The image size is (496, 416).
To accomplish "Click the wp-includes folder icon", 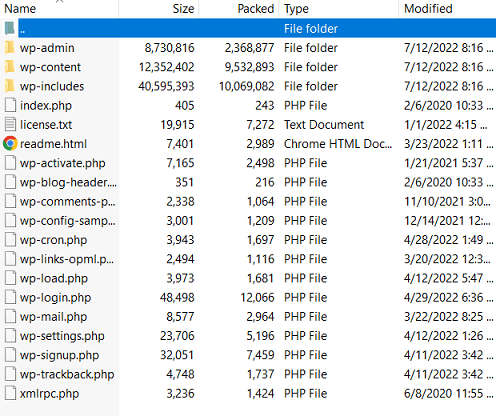I will point(10,86).
